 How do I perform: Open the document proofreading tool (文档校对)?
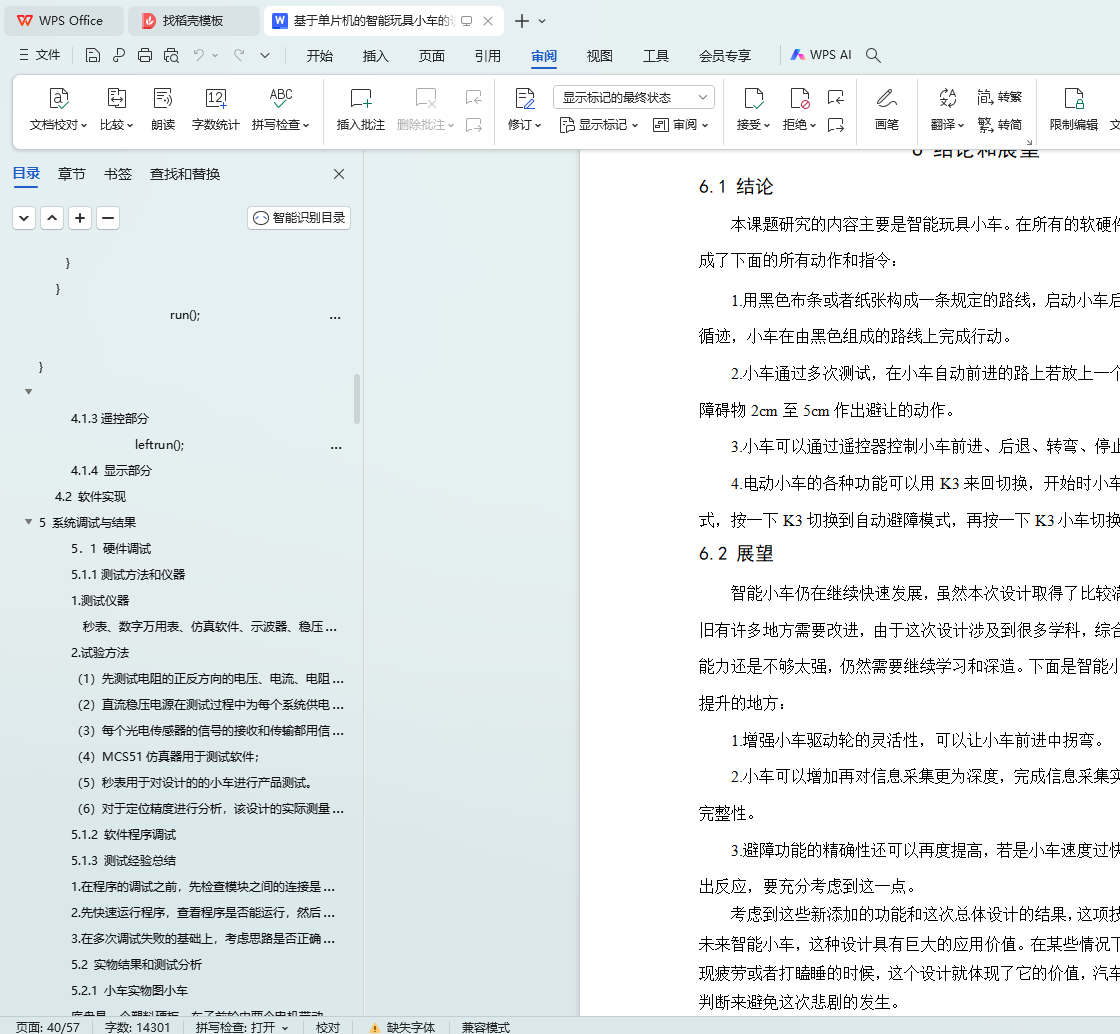pos(58,109)
